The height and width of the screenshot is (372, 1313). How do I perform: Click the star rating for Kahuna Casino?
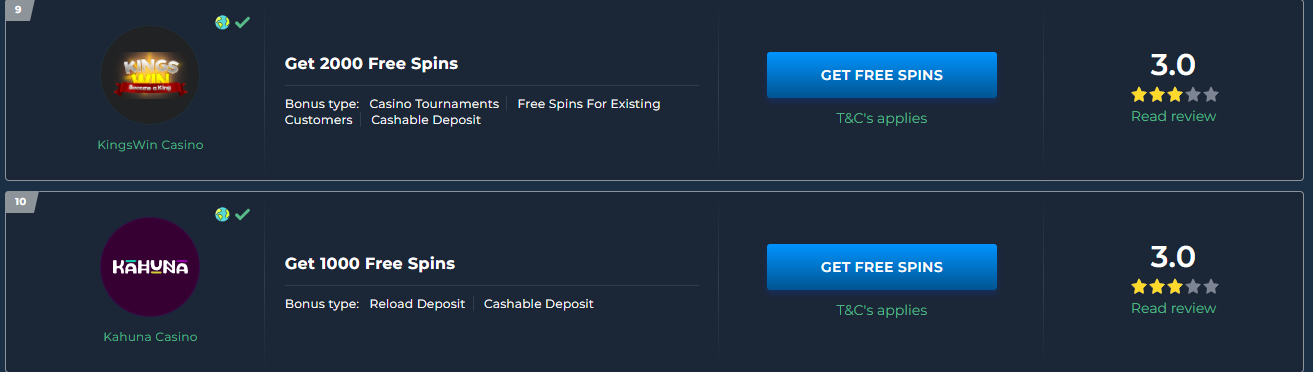click(1174, 287)
